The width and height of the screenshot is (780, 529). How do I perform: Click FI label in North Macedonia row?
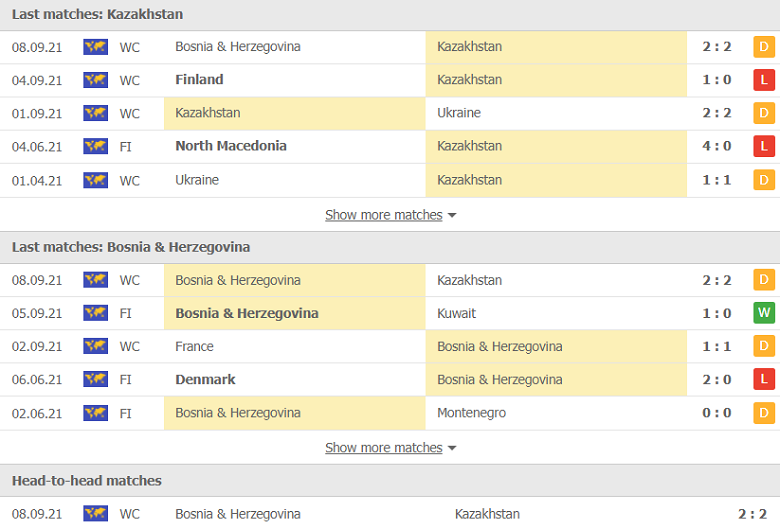click(x=125, y=147)
